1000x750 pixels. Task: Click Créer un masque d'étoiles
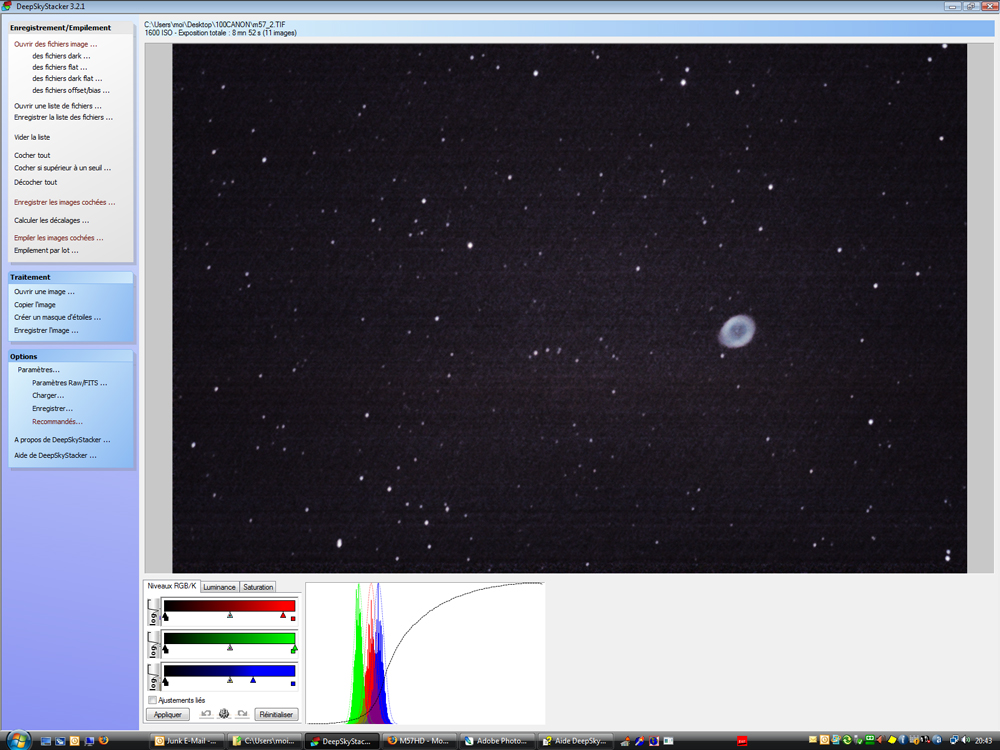[57, 317]
